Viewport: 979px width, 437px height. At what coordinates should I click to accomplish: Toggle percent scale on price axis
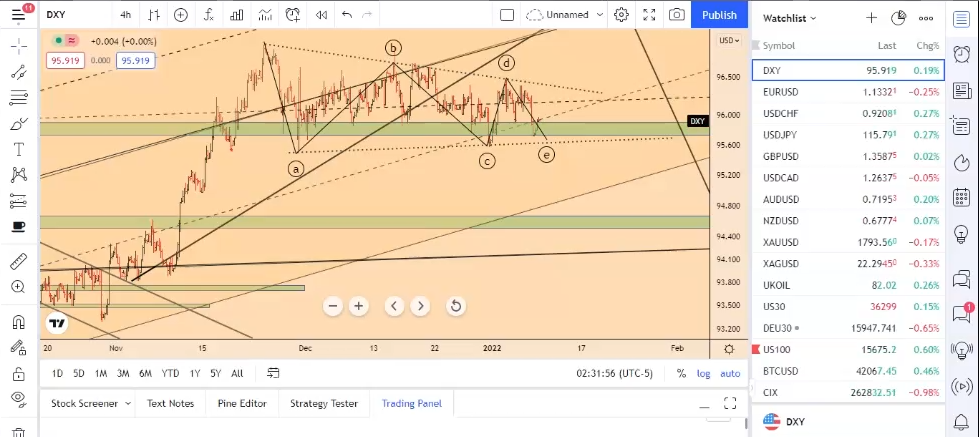coord(681,374)
